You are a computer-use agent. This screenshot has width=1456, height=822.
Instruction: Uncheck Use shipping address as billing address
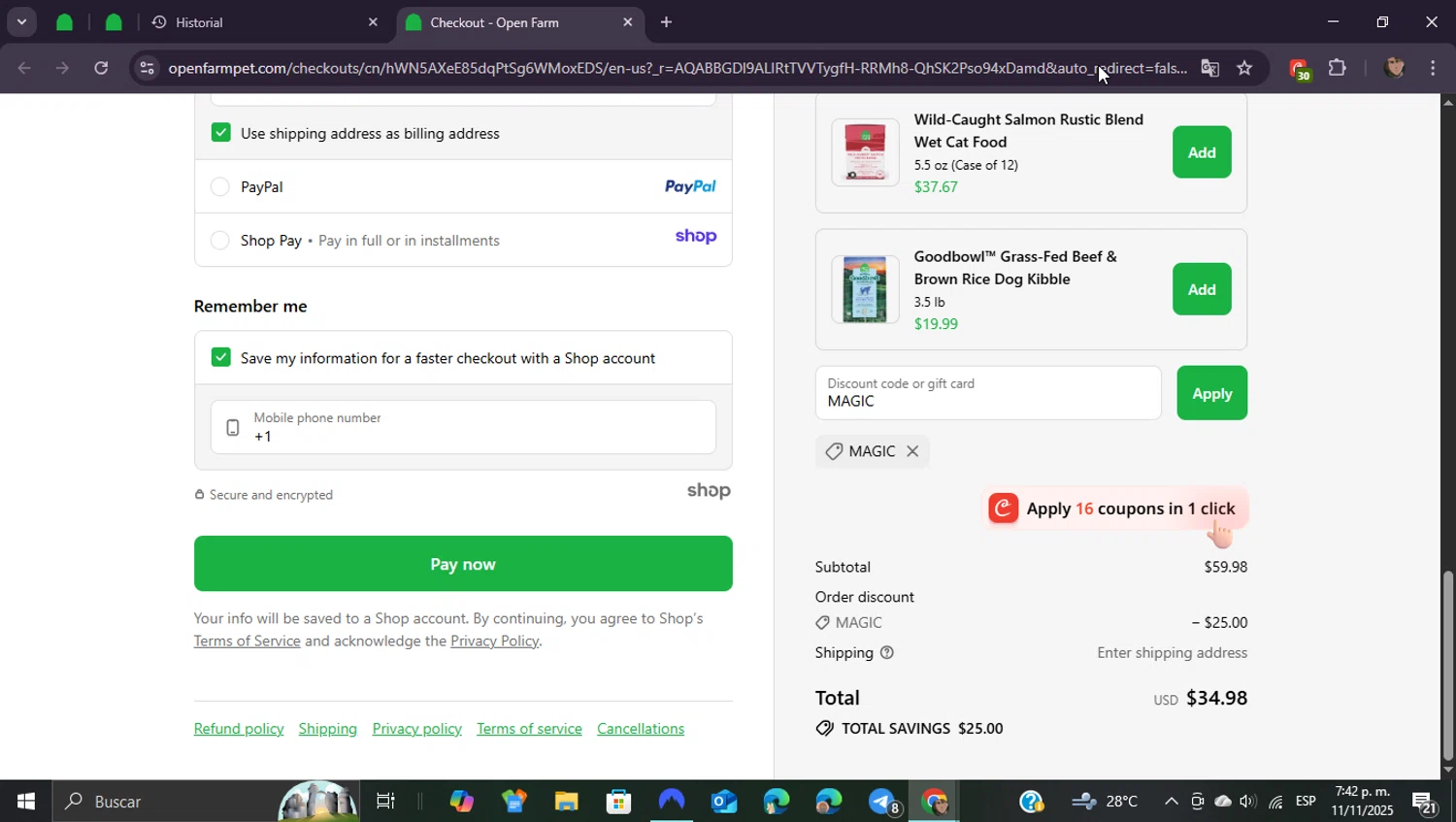(x=221, y=133)
